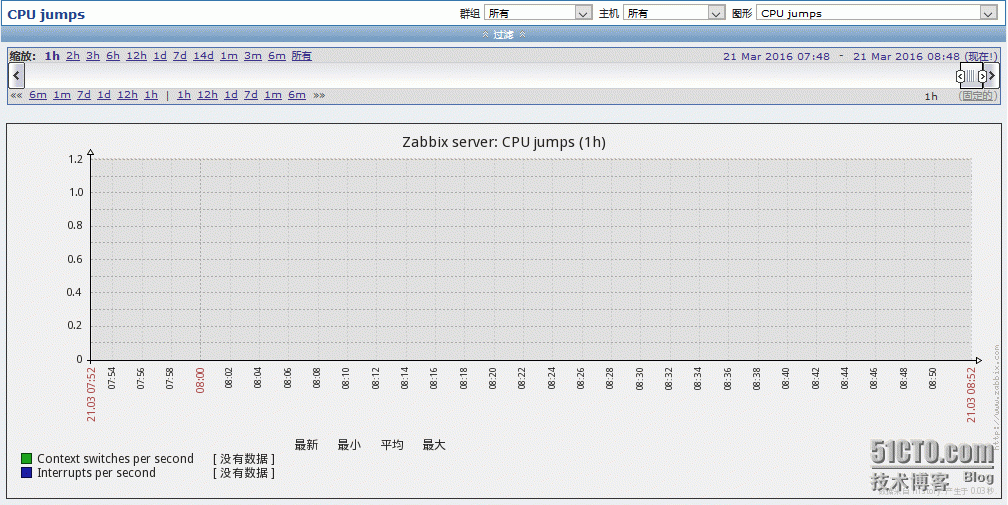
Task: Open the 群组 group dropdown
Action: [537, 13]
